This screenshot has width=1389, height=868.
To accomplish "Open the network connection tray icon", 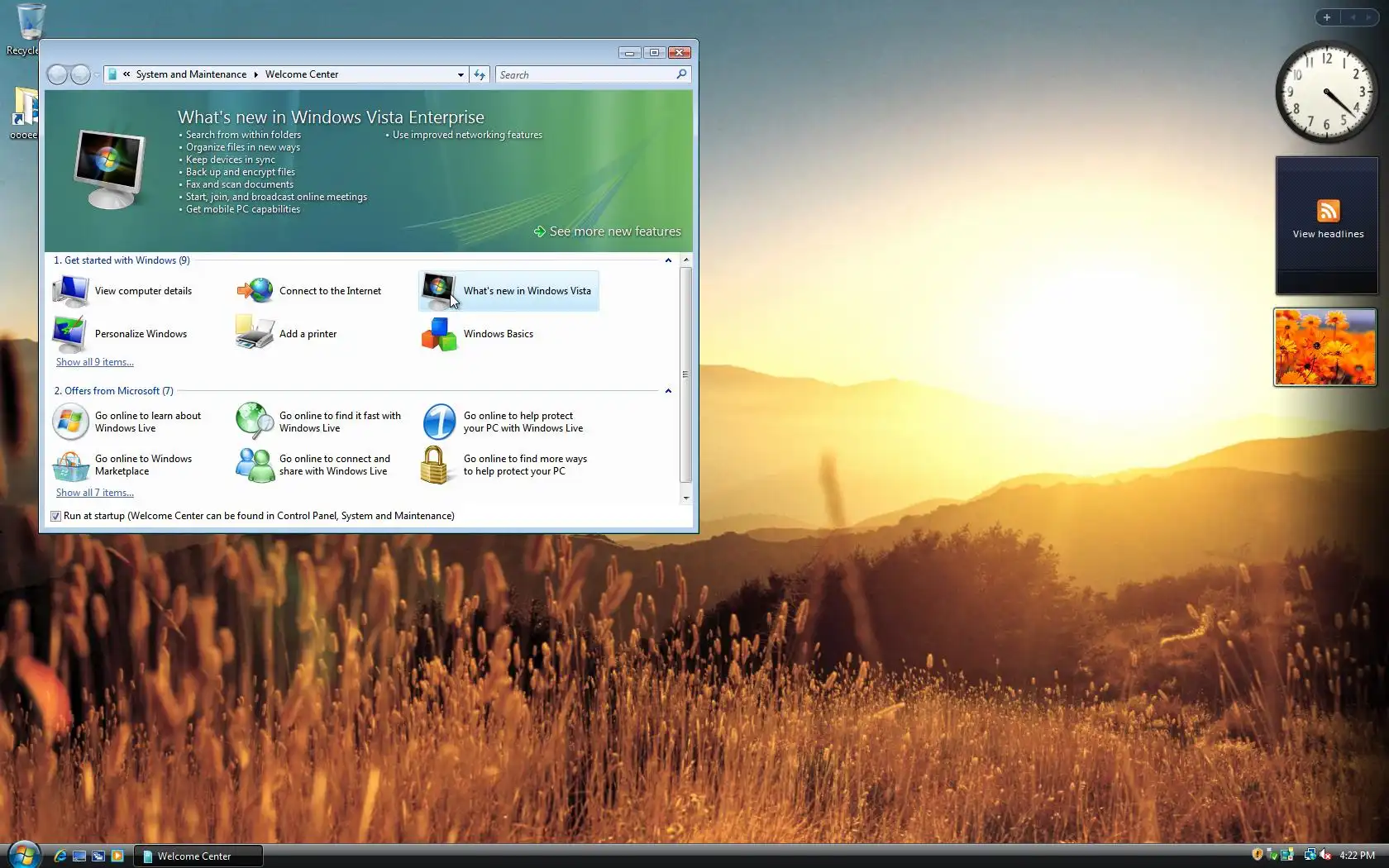I will (x=1310, y=855).
